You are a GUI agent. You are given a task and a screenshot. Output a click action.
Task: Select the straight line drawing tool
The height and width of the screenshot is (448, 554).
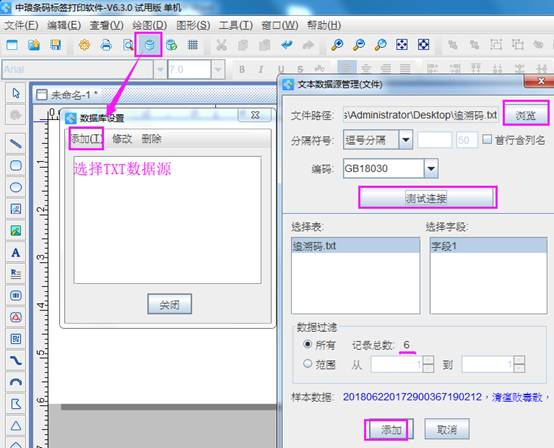16,143
